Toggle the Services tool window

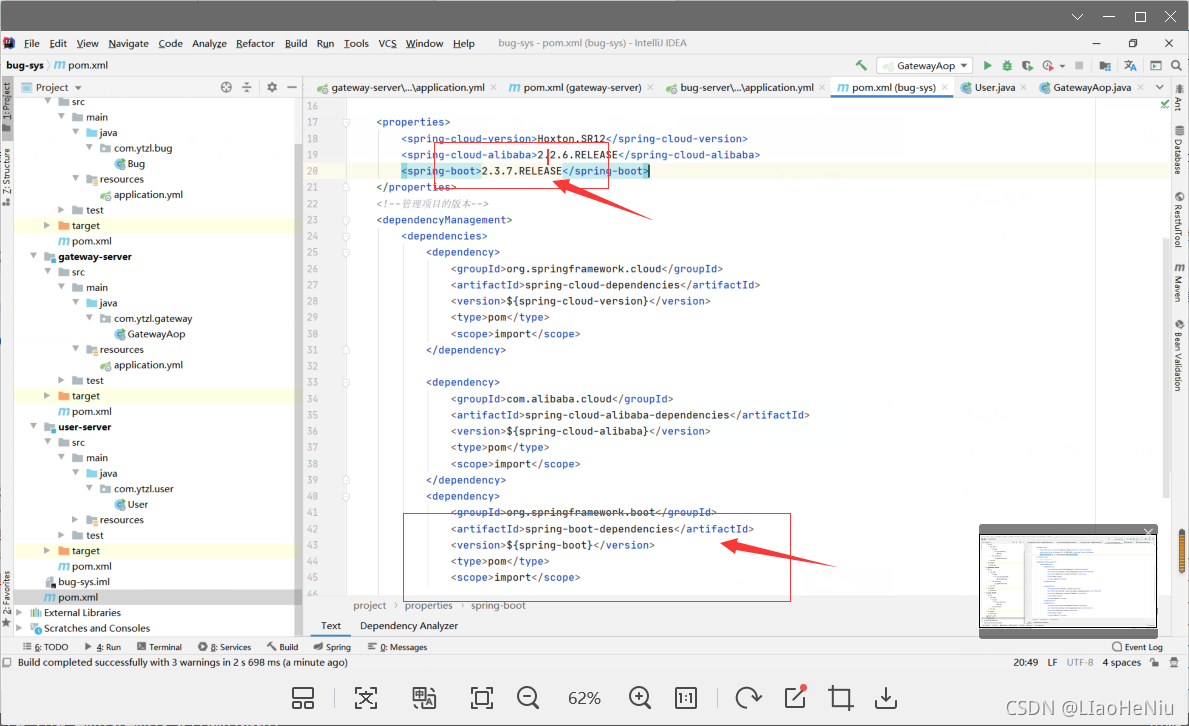point(226,646)
